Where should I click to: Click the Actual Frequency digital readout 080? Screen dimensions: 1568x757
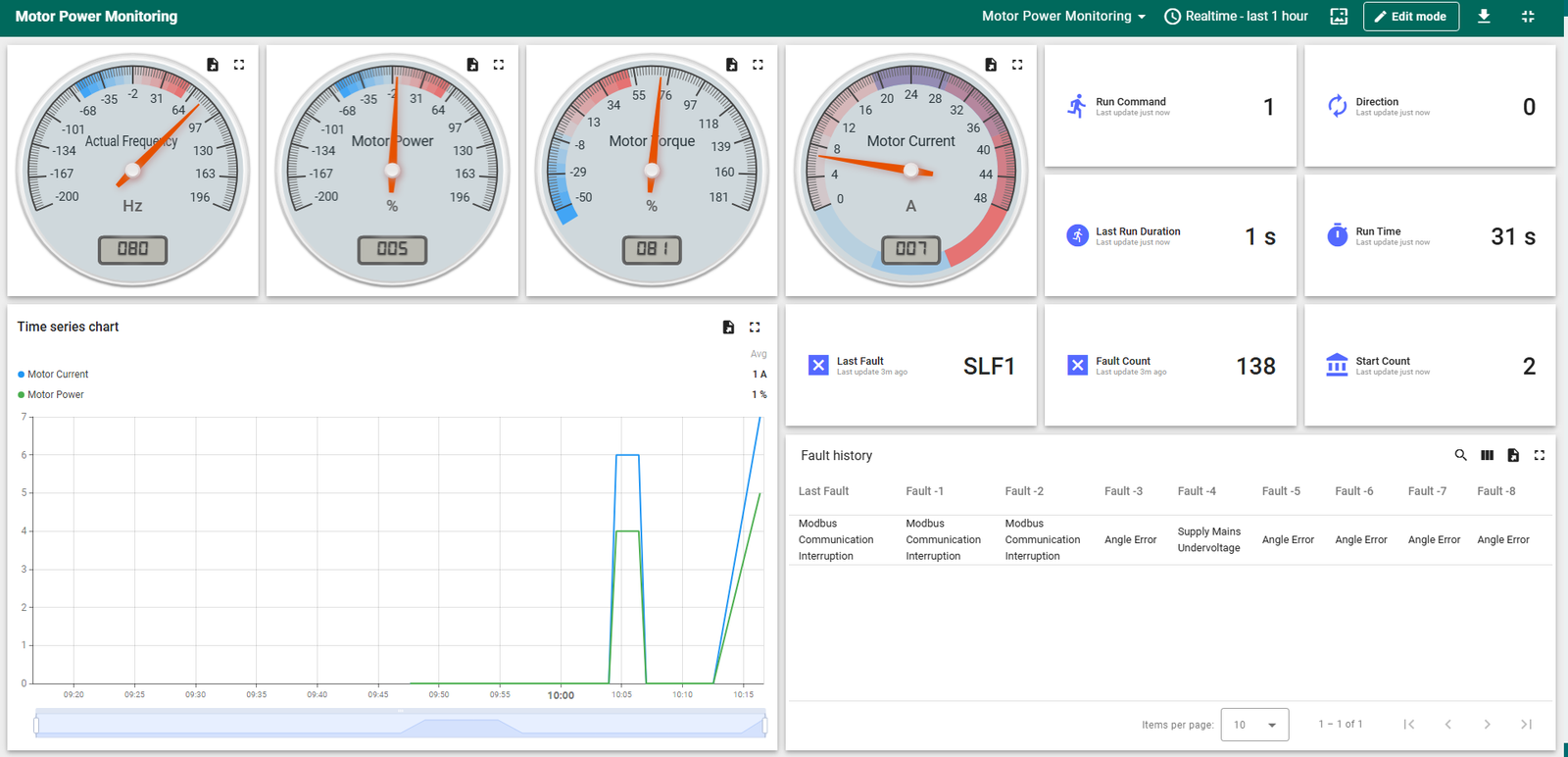click(132, 250)
